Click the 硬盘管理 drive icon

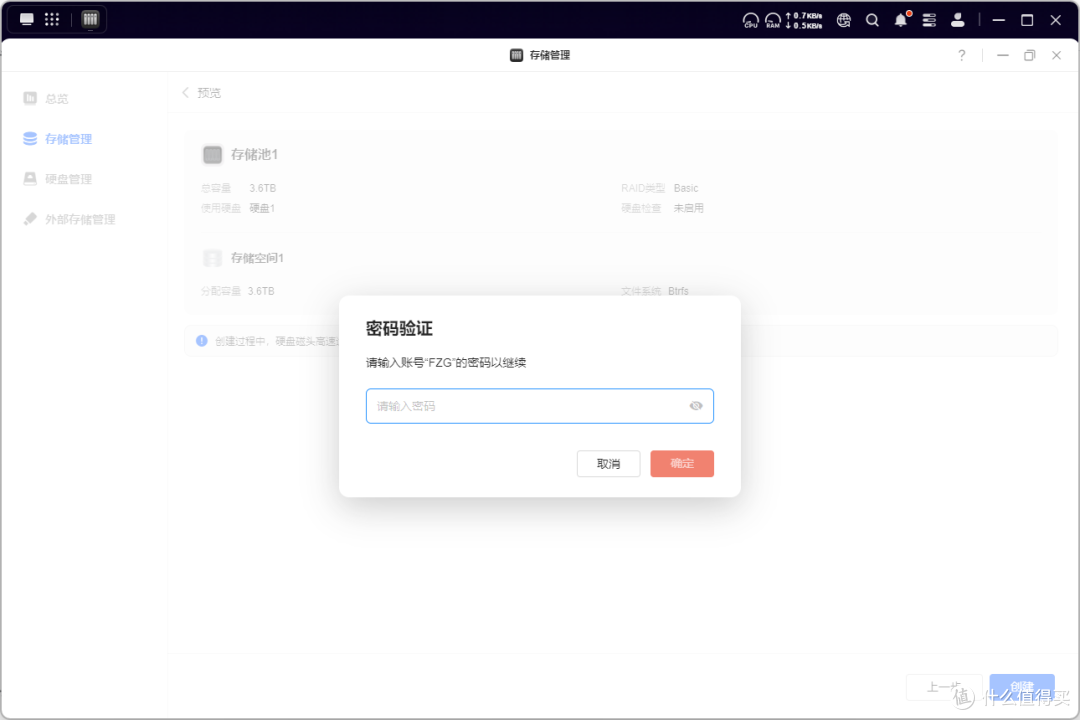pyautogui.click(x=30, y=178)
